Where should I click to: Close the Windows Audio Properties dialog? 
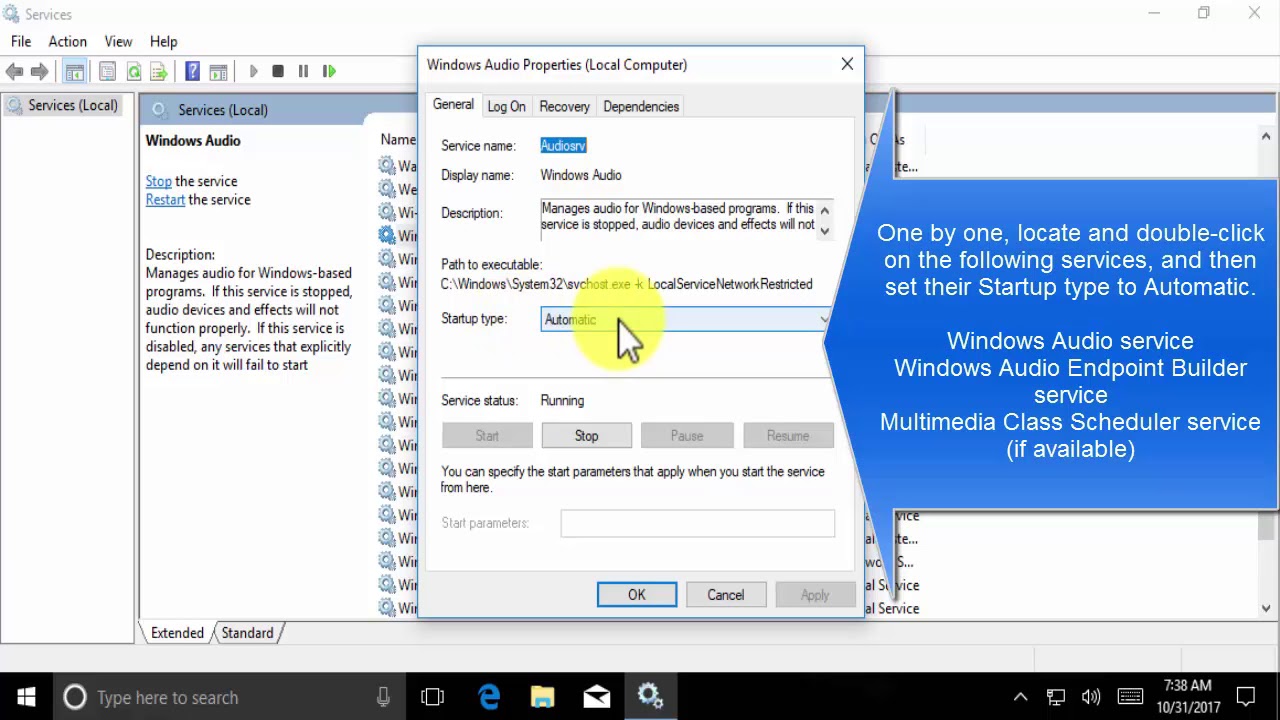click(847, 64)
